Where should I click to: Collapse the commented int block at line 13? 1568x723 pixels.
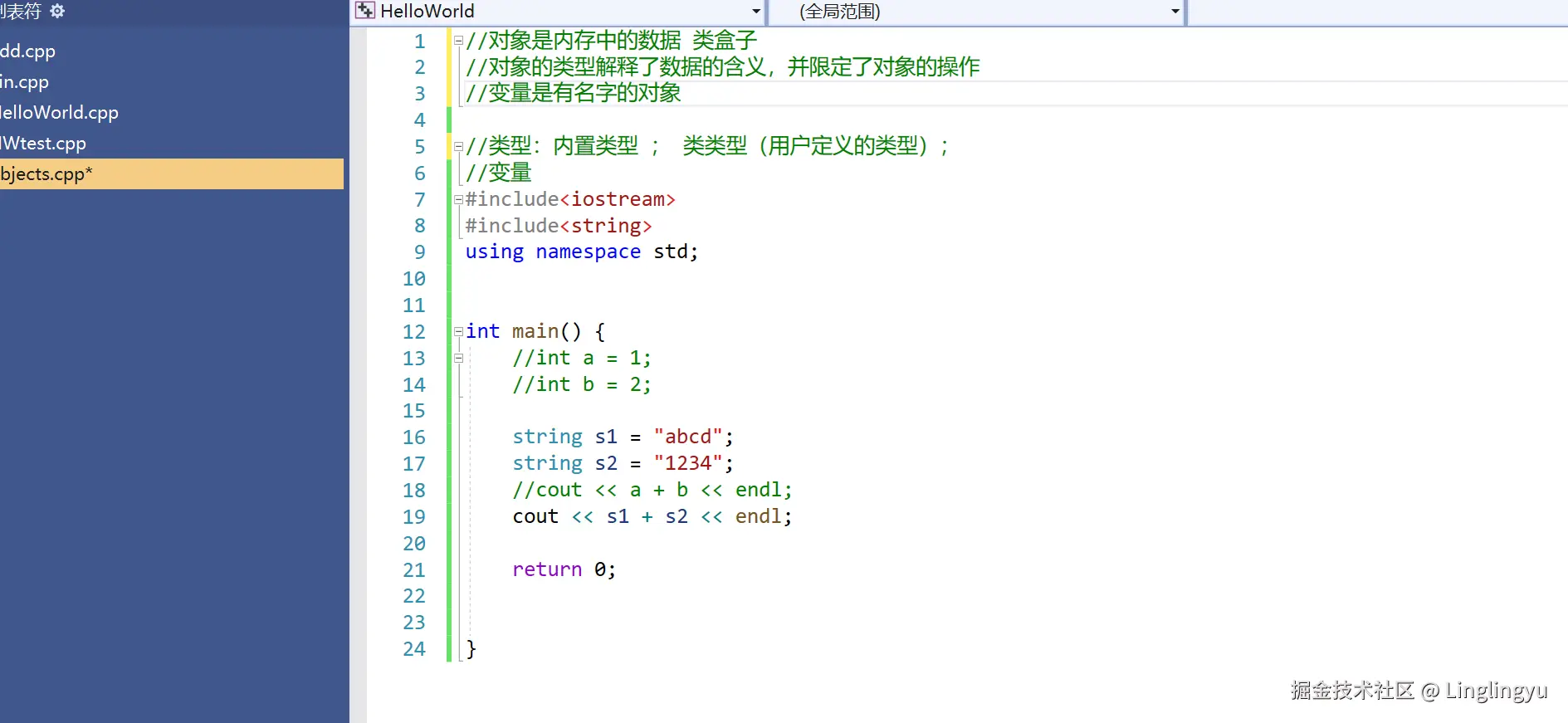tap(458, 359)
